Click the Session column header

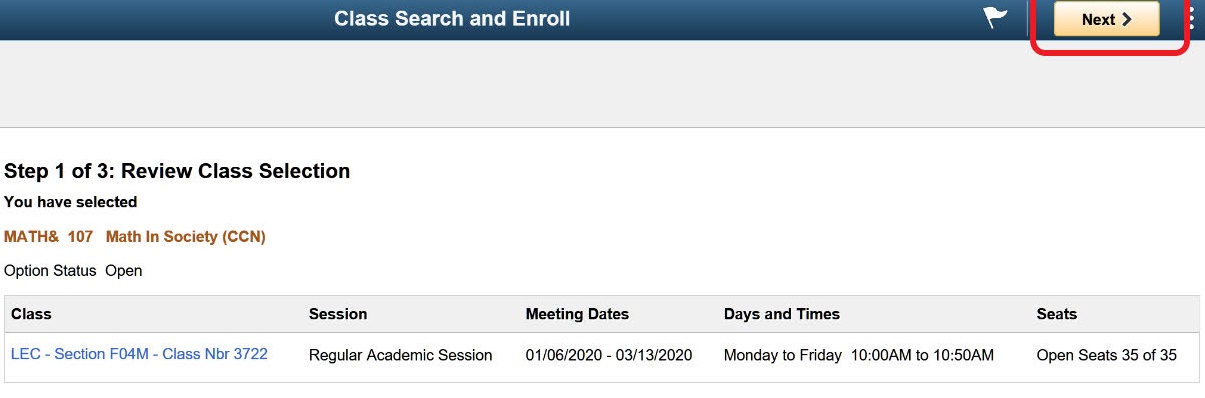338,314
